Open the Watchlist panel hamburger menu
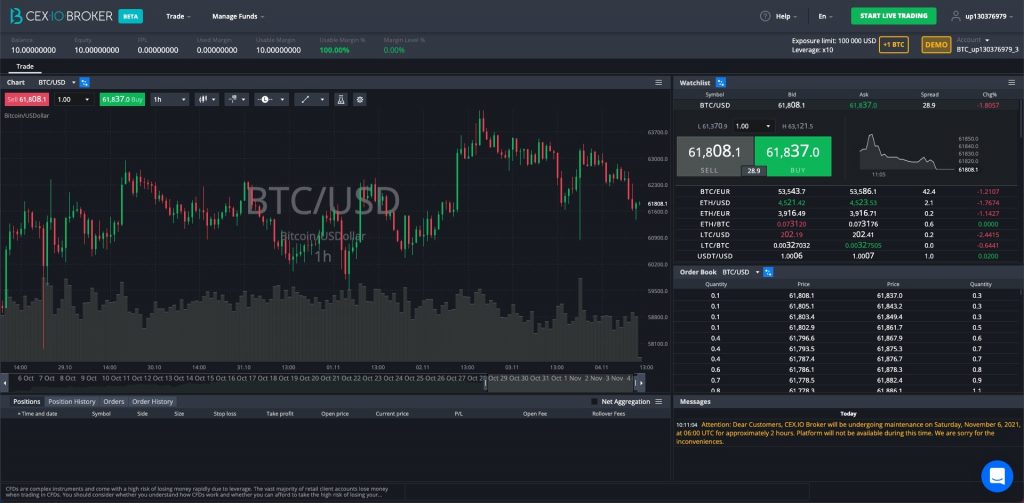 tap(1012, 82)
